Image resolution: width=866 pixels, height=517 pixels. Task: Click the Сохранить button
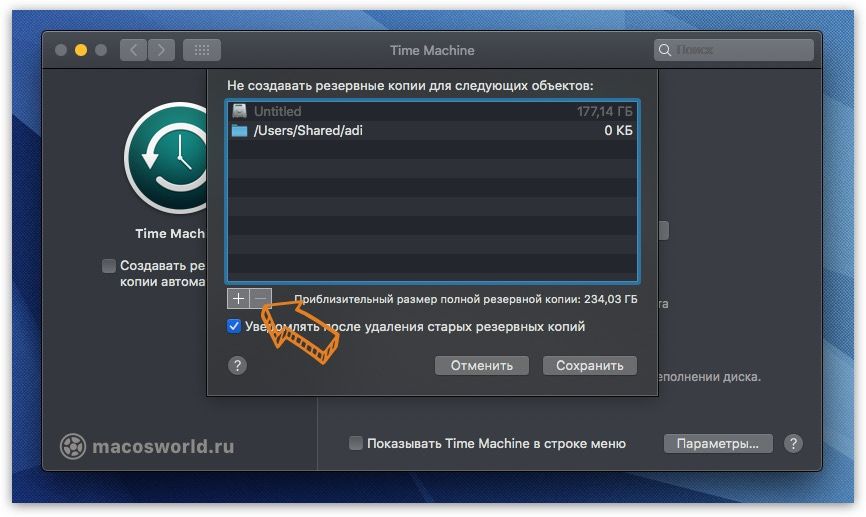pyautogui.click(x=589, y=366)
